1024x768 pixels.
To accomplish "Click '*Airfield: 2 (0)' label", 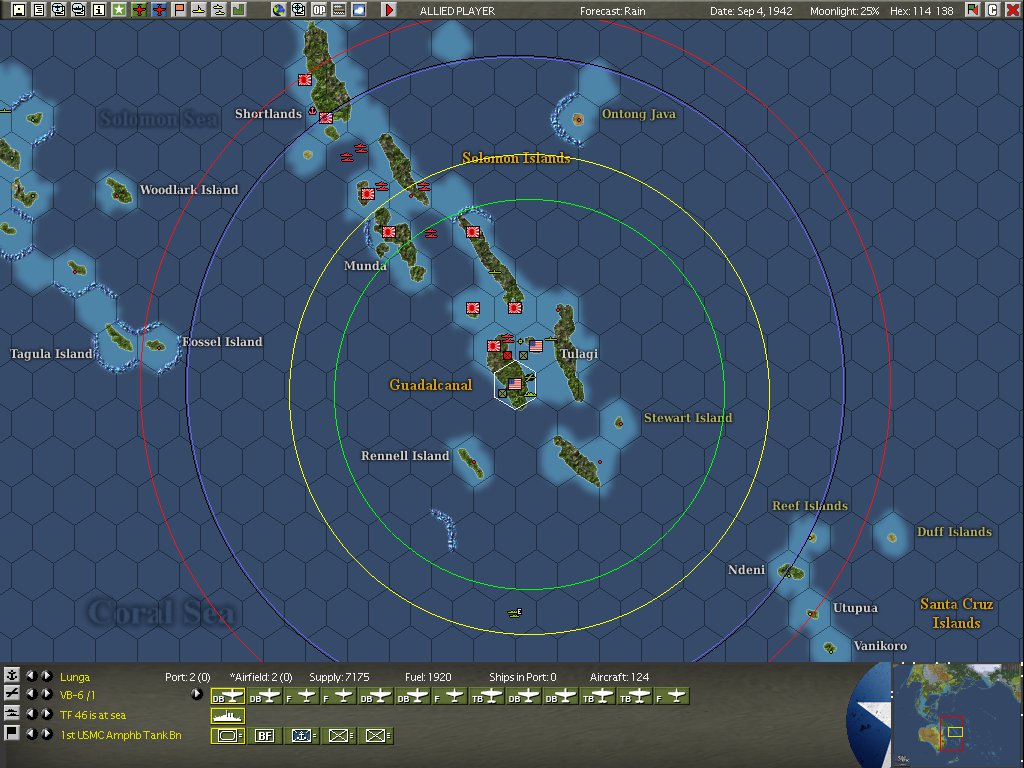I will coord(261,677).
